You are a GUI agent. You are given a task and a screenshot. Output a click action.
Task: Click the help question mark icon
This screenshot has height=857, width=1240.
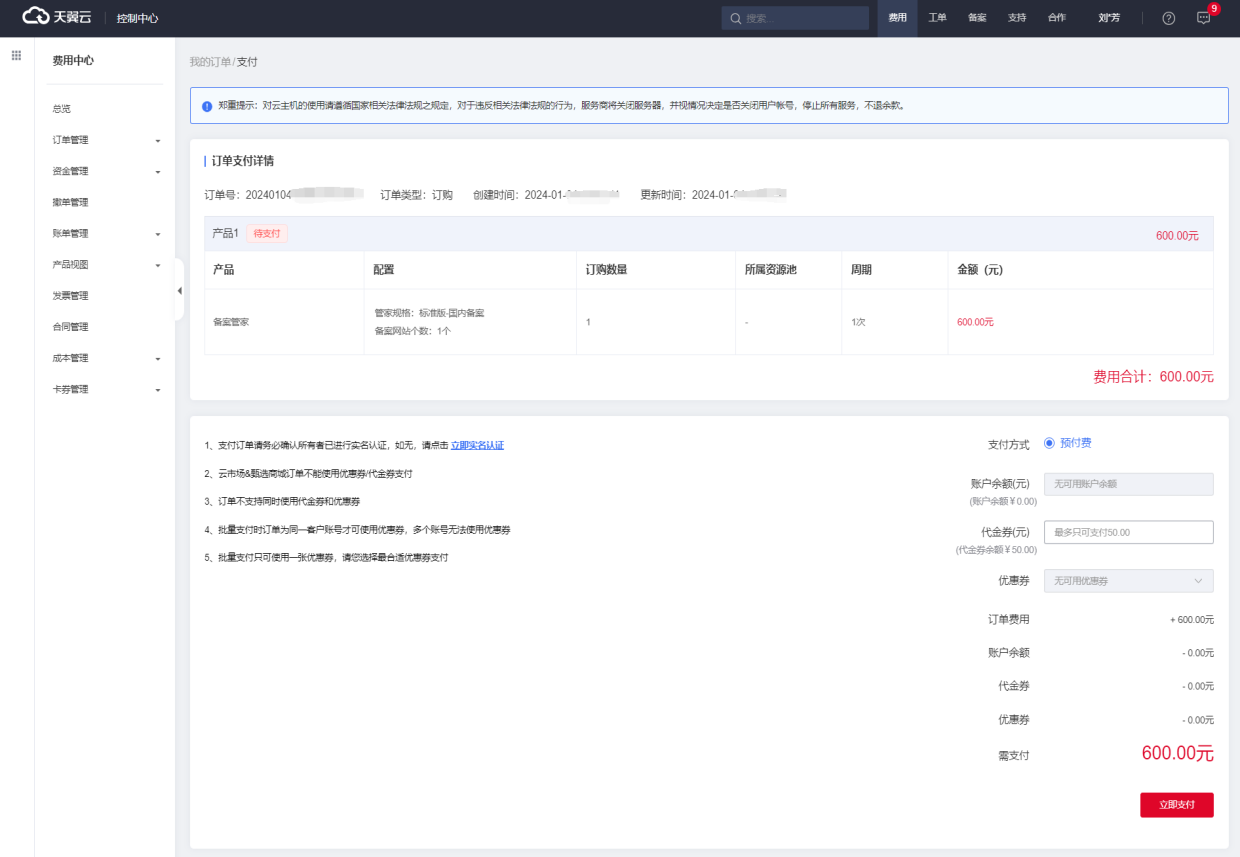click(1169, 18)
